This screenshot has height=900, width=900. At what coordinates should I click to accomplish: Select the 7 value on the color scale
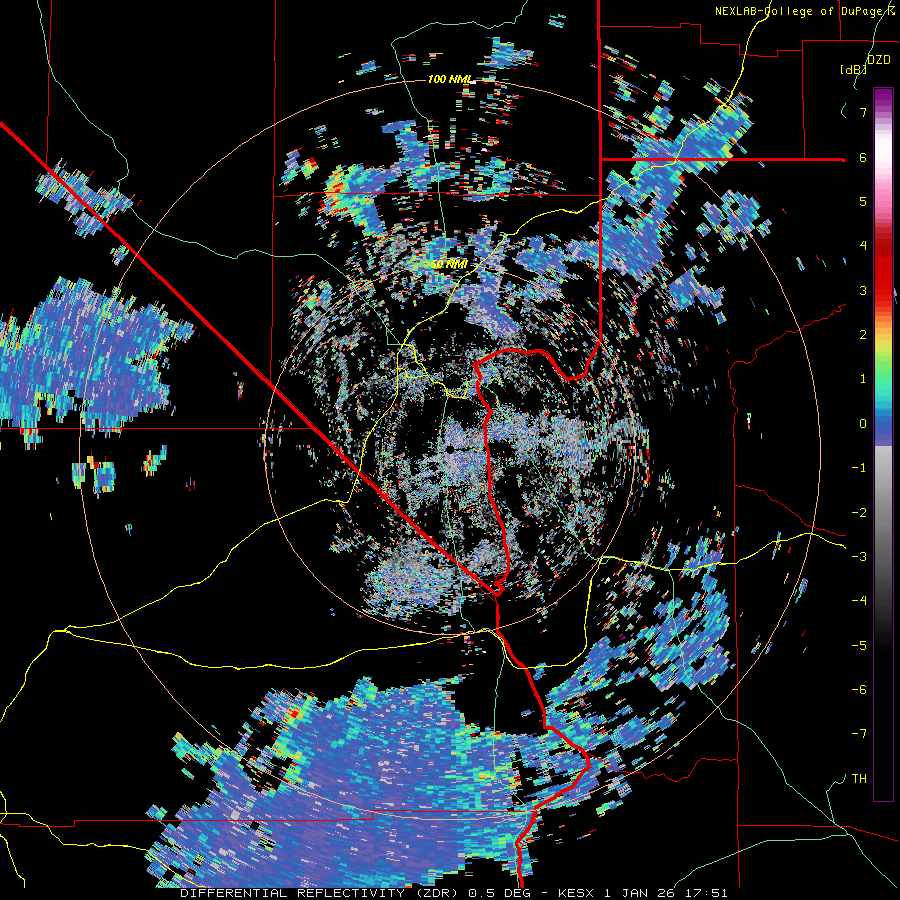(x=863, y=112)
